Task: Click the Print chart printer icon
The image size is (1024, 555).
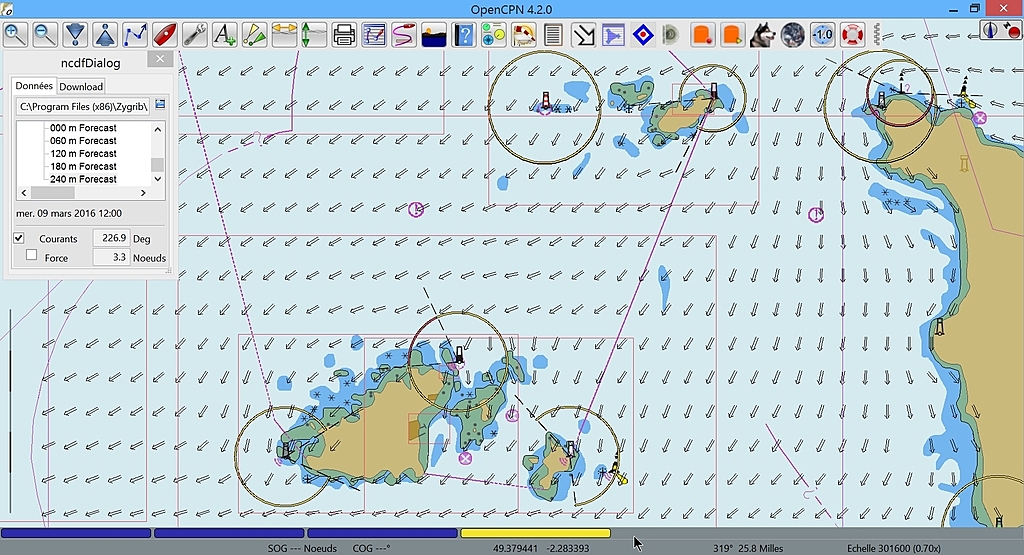Action: (x=344, y=34)
